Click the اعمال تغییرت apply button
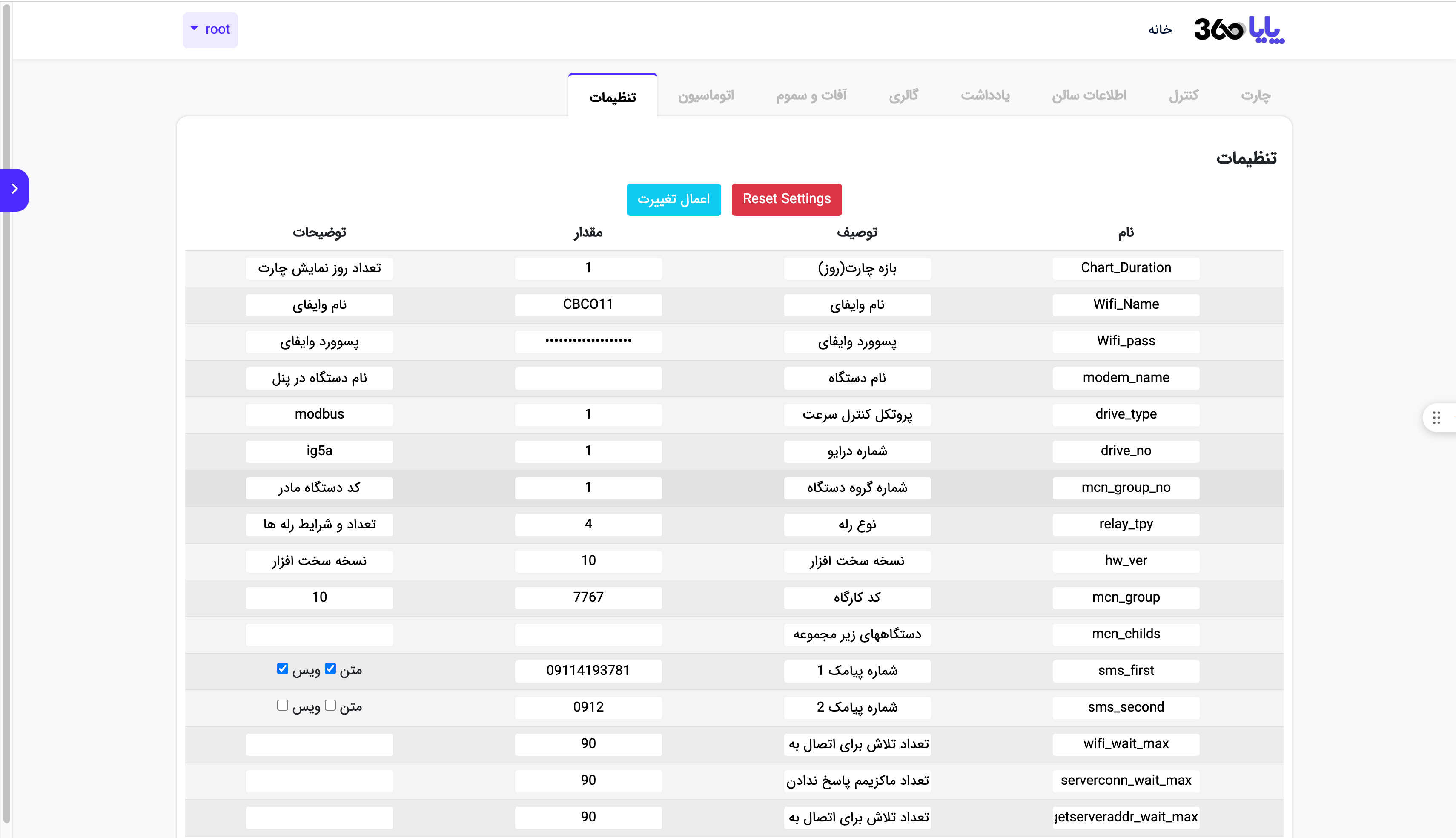 click(x=673, y=200)
